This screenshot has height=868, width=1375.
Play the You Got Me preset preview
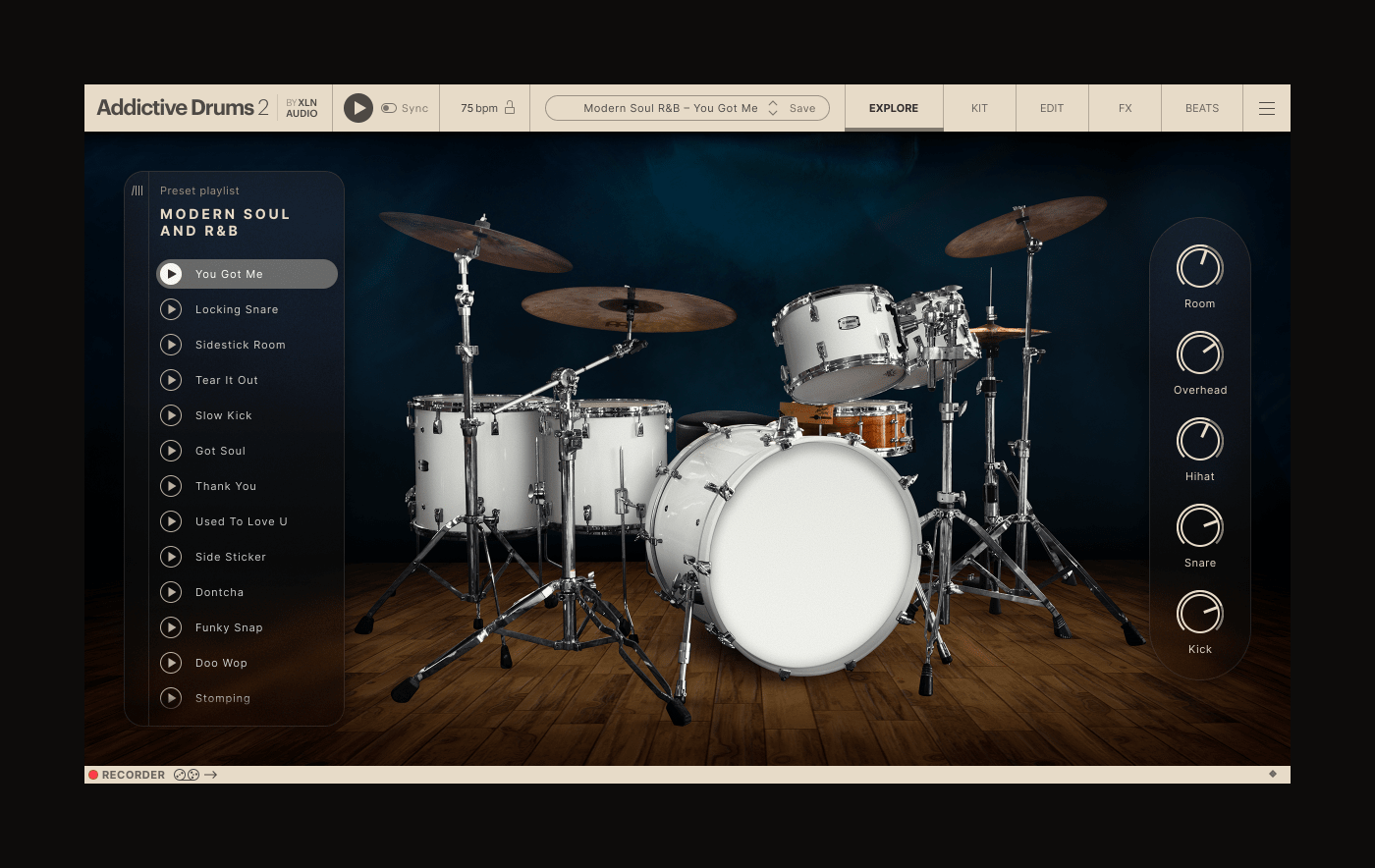click(171, 274)
